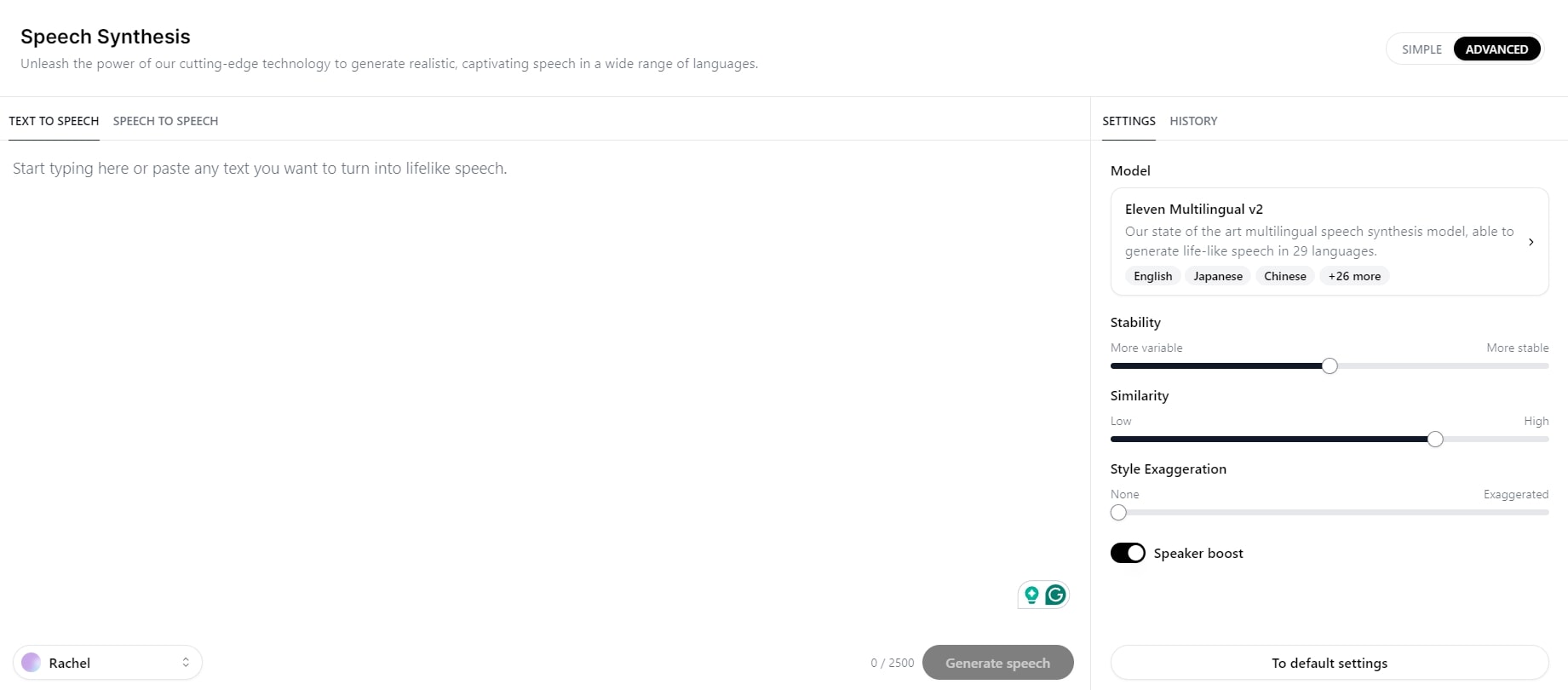Click the model card right chevron

tap(1531, 242)
